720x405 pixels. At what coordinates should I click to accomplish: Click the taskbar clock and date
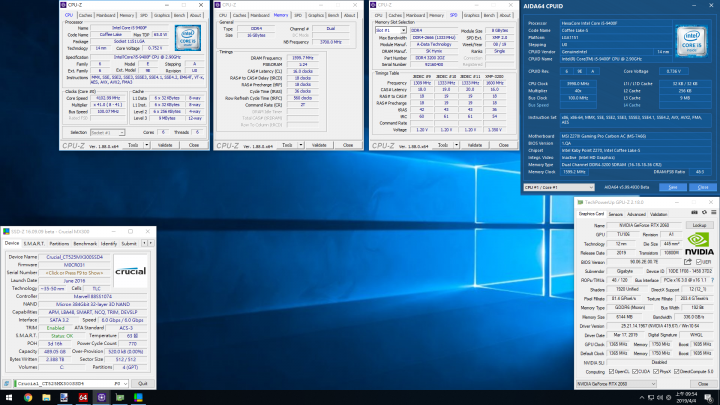point(687,398)
